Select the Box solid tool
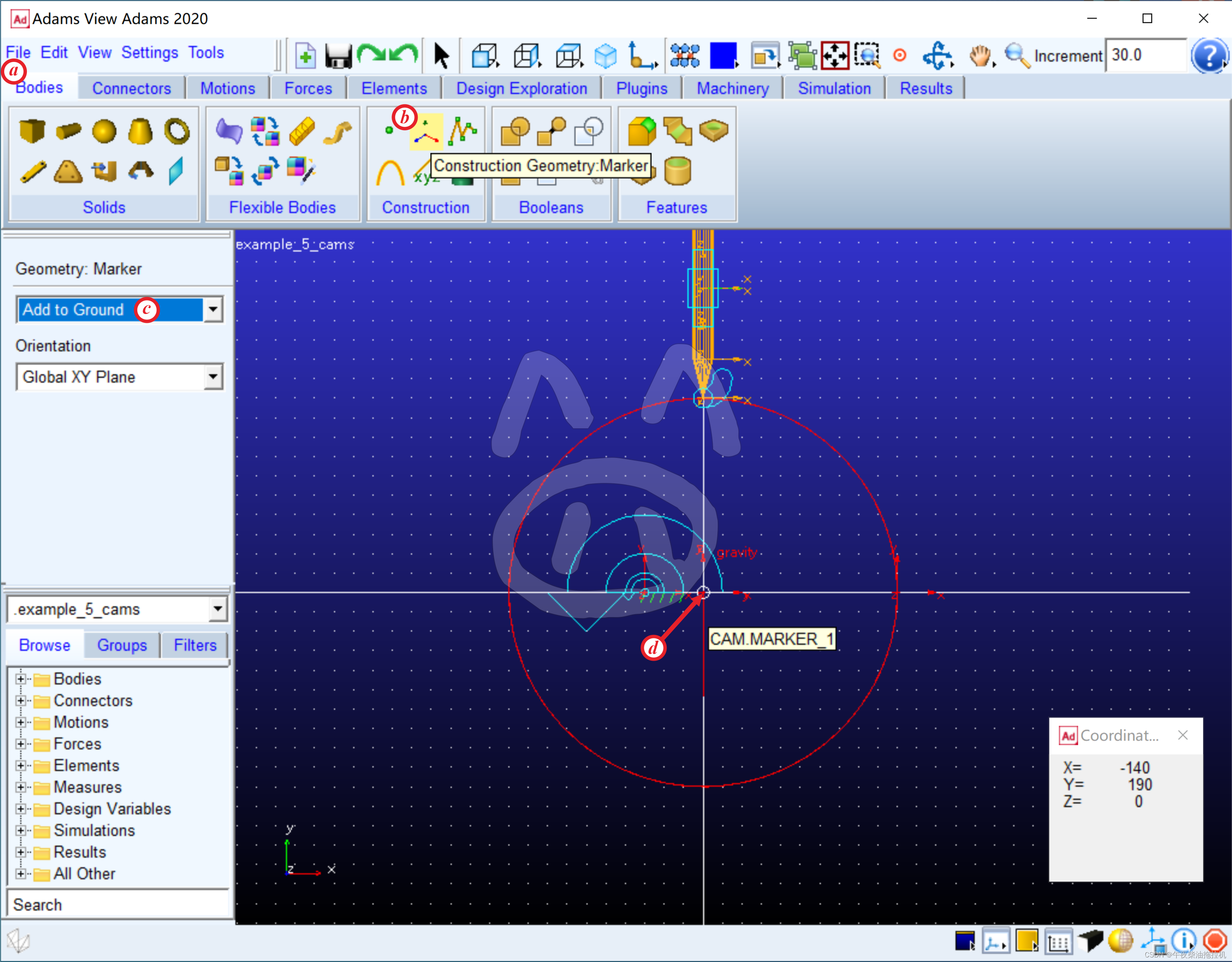1232x962 pixels. click(32, 131)
